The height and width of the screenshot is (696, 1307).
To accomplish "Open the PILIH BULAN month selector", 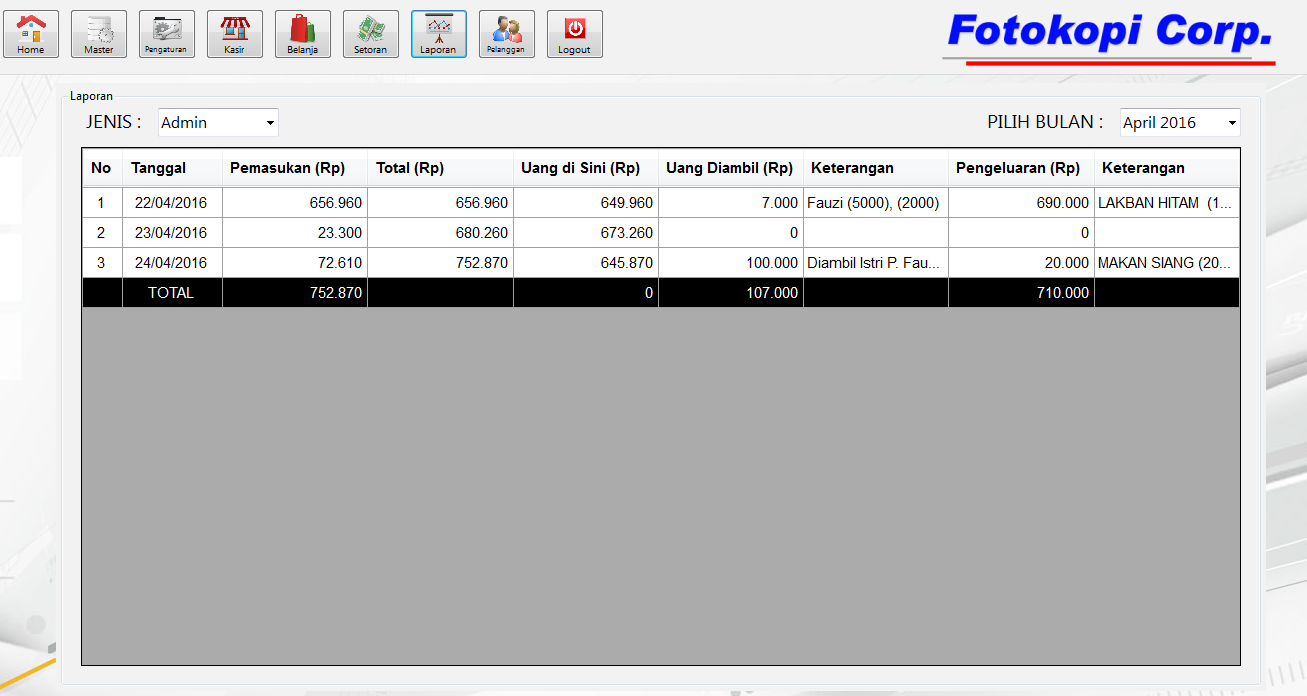I will tap(1179, 122).
